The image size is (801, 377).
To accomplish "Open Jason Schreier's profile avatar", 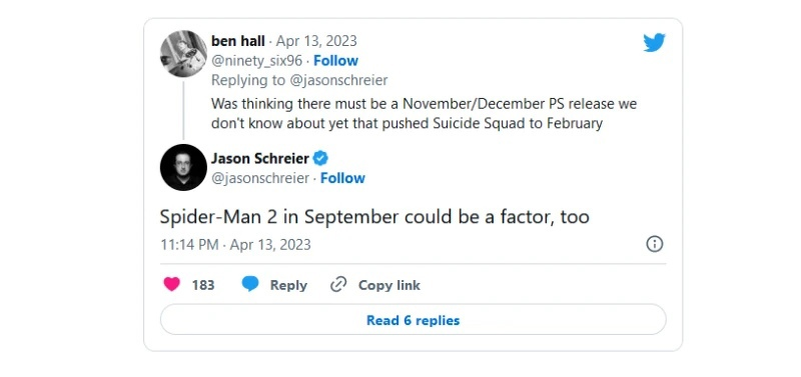I will click(x=183, y=168).
